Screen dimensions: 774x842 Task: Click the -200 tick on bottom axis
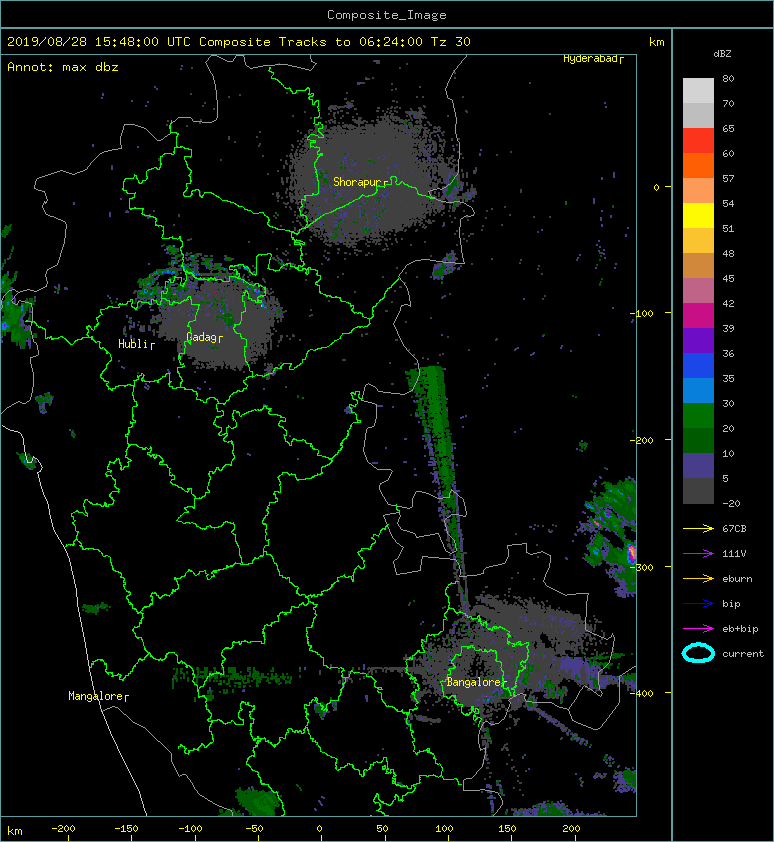coord(63,829)
